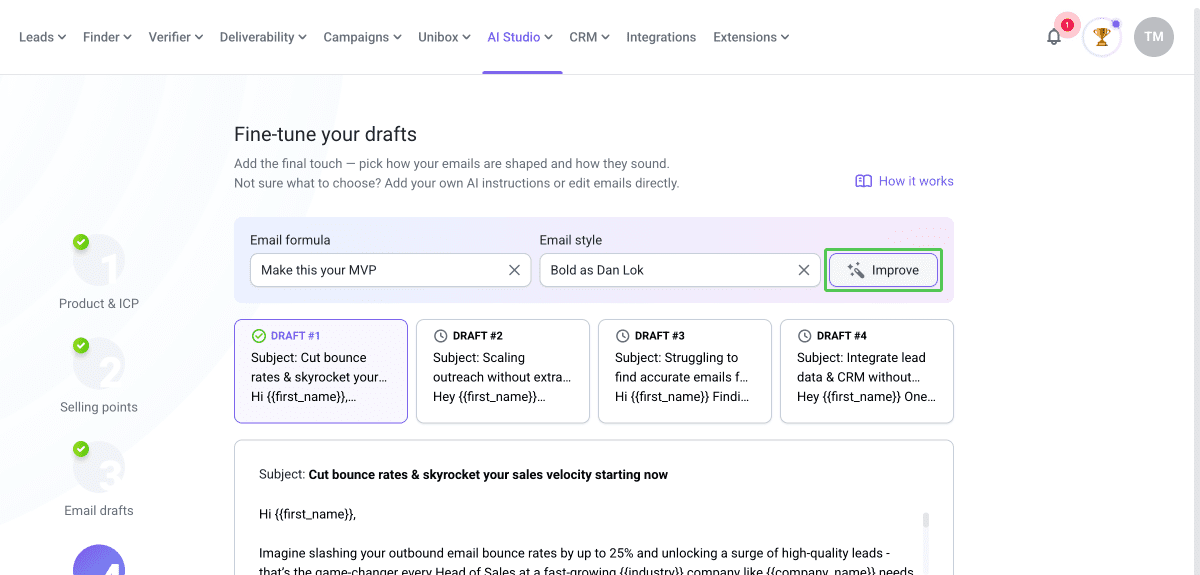Click the Product & ICP step icon
This screenshot has height=575, width=1200.
coord(99,262)
